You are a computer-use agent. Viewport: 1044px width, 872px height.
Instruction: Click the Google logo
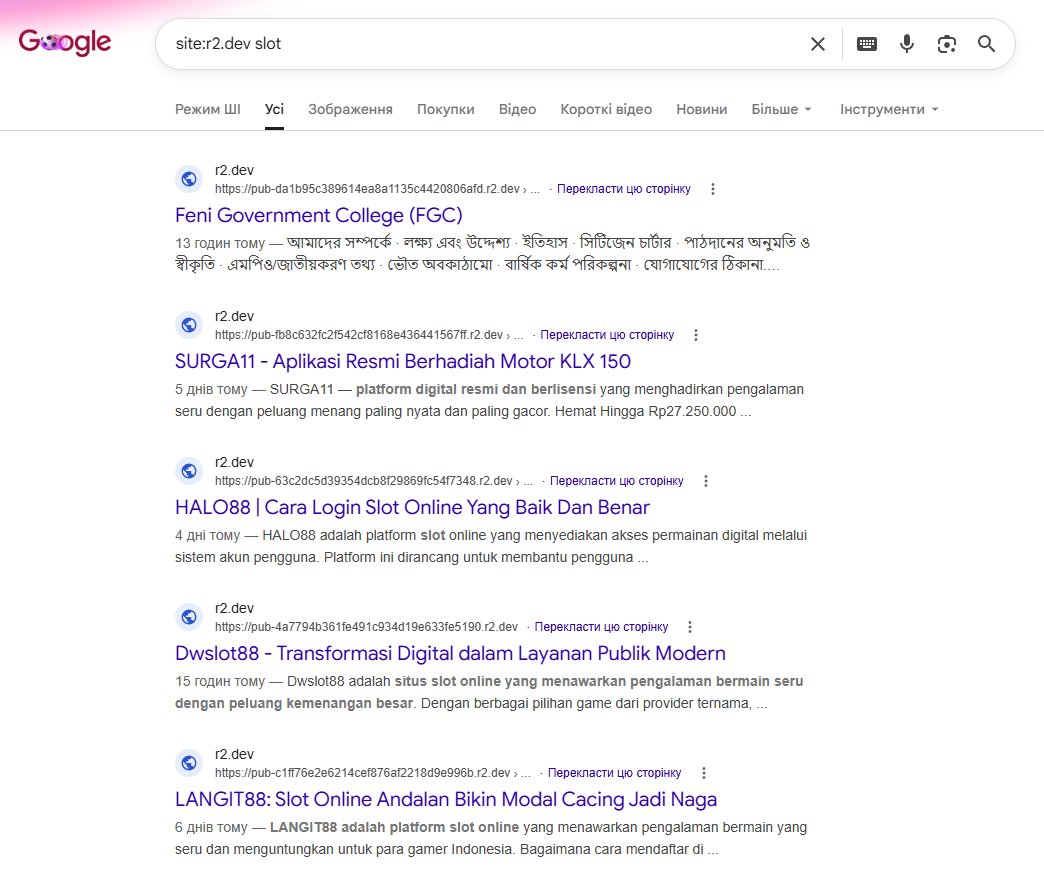click(65, 43)
